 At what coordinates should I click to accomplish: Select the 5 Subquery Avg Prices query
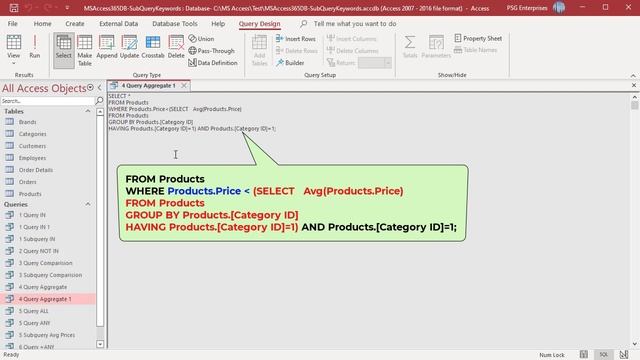coord(47,335)
